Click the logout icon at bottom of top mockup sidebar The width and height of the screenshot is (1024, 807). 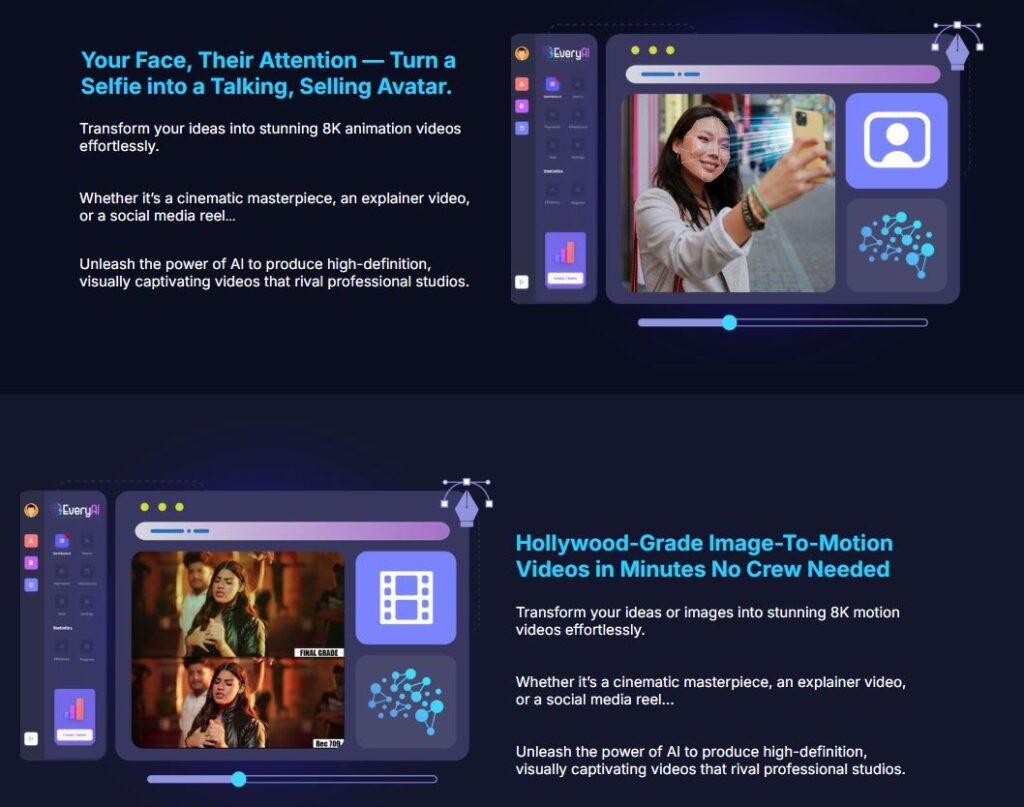tap(521, 282)
